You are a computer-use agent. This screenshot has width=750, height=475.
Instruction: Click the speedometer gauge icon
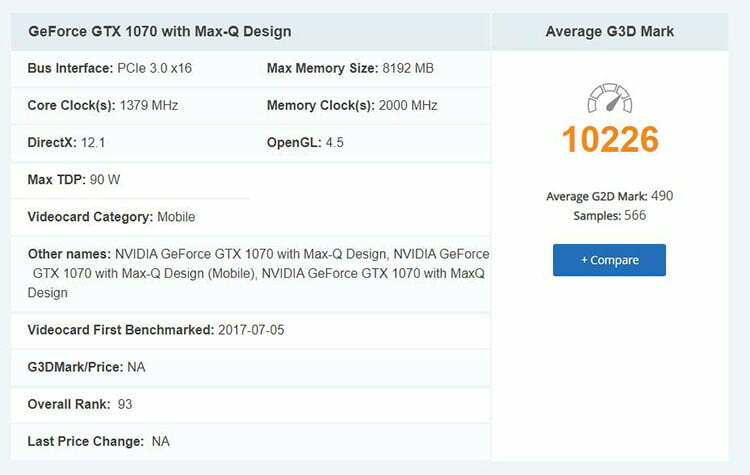[x=609, y=98]
